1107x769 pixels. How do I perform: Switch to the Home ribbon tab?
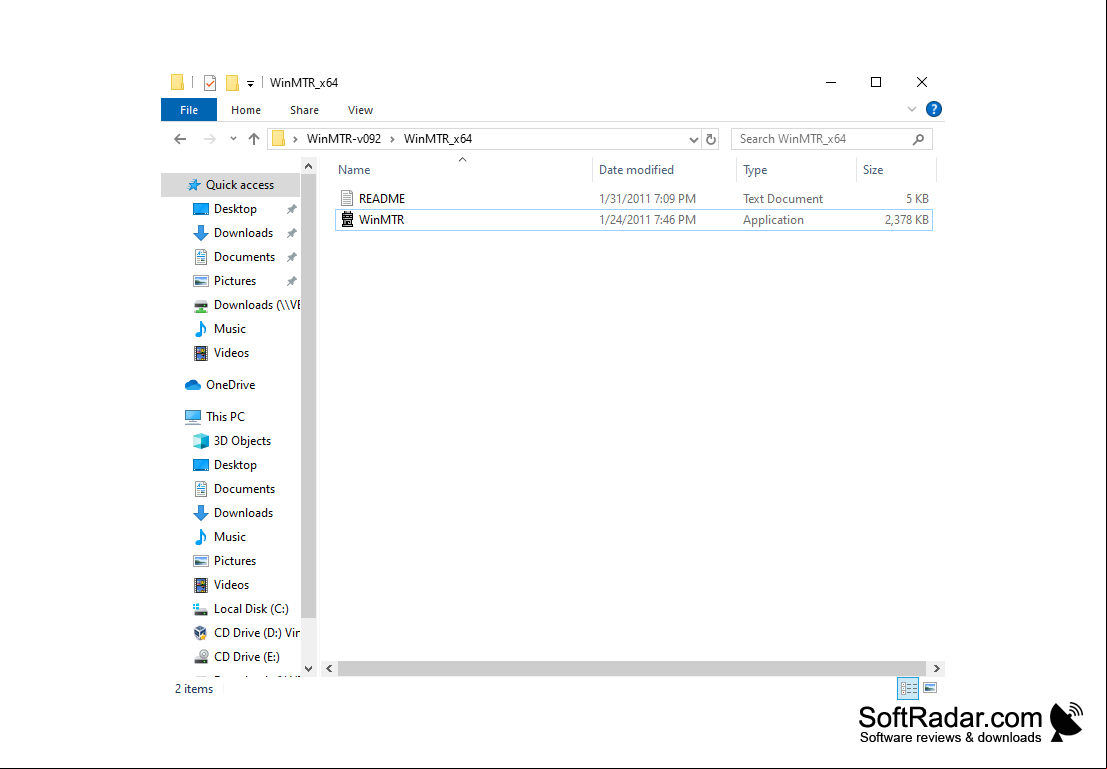click(x=246, y=110)
